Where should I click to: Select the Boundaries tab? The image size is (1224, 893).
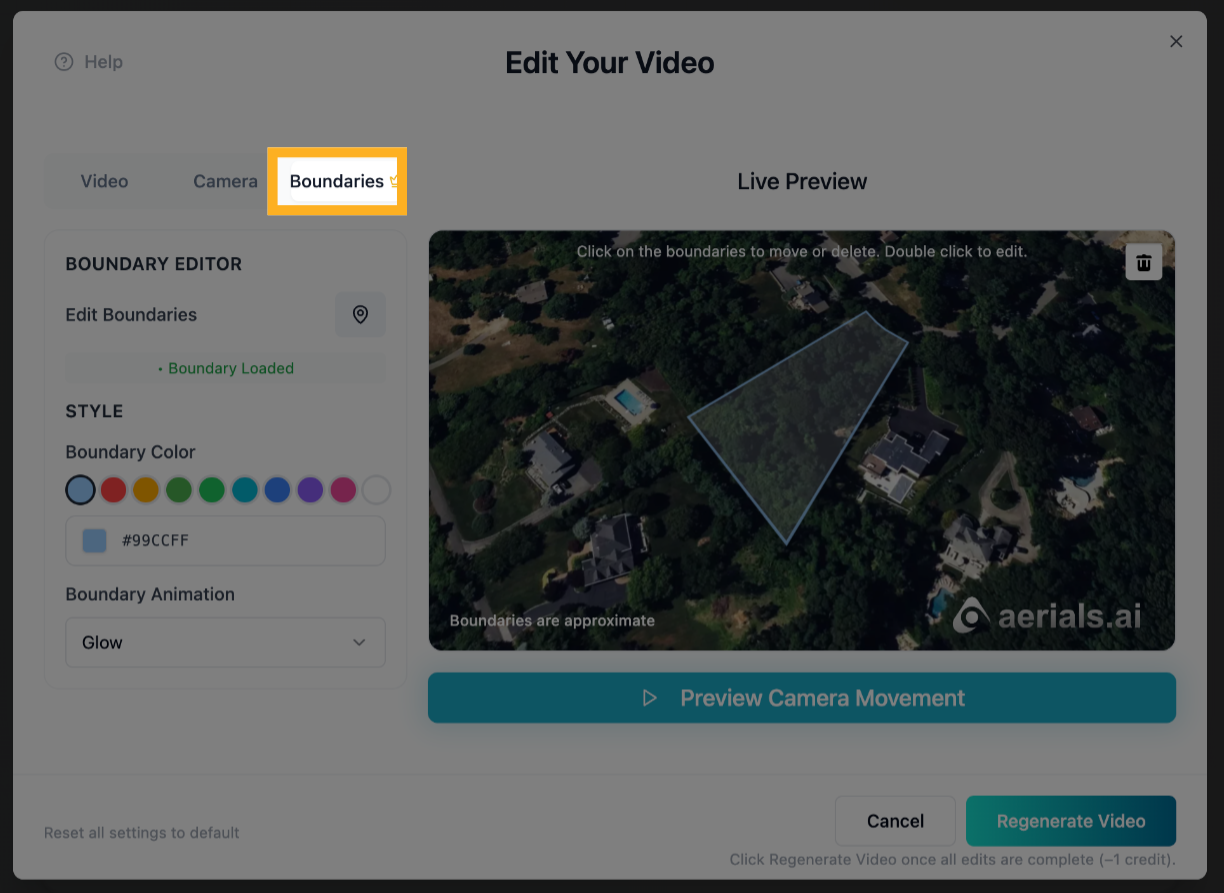pos(337,181)
